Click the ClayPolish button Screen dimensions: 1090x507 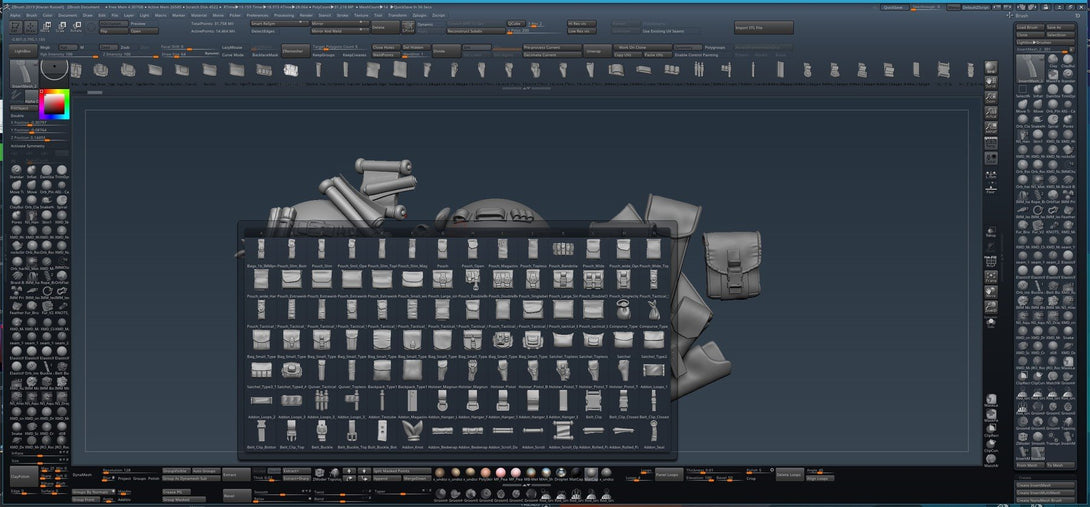pyautogui.click(x=24, y=476)
